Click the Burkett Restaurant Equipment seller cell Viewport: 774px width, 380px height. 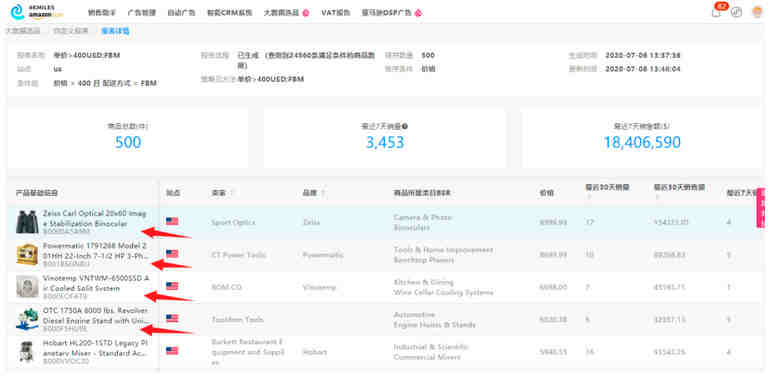[248, 352]
